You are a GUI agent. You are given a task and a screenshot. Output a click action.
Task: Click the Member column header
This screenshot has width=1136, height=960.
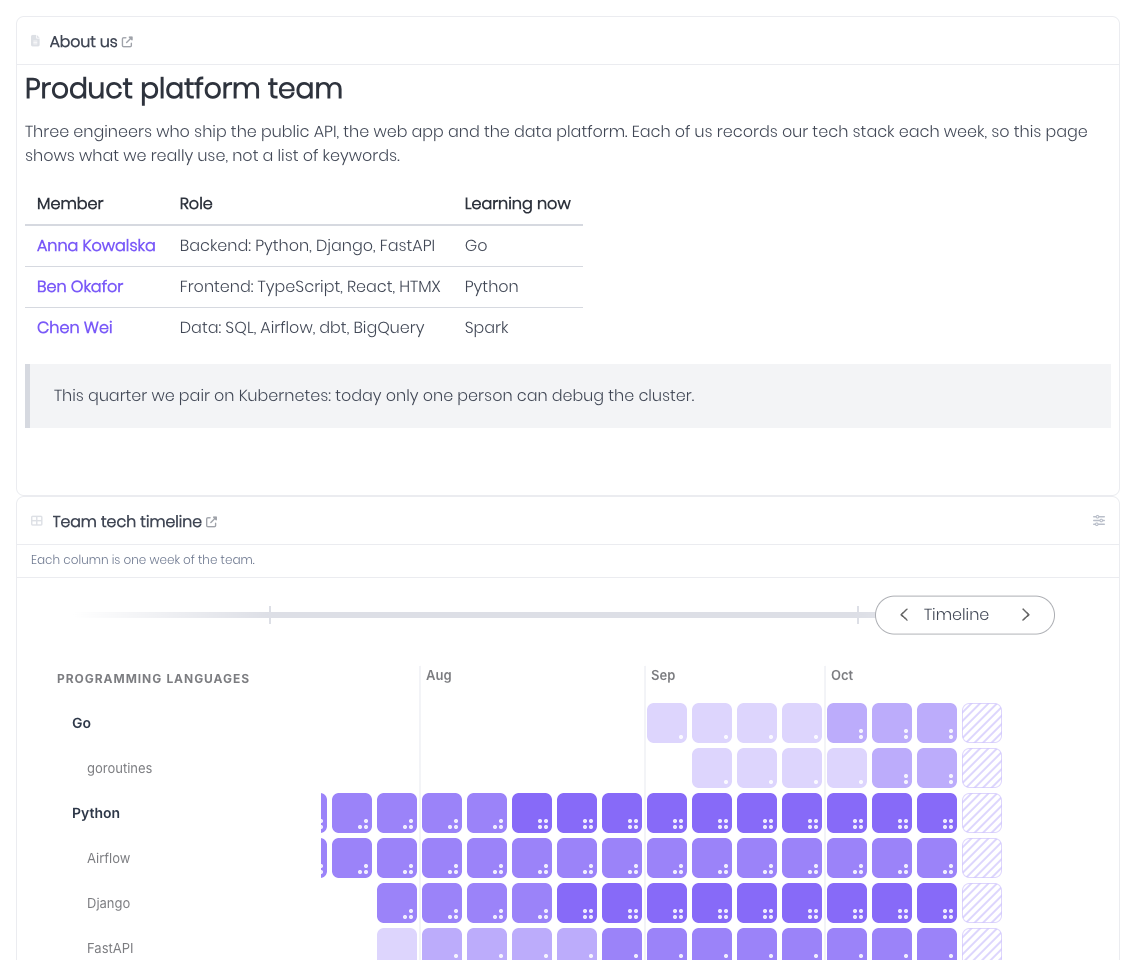tap(70, 204)
